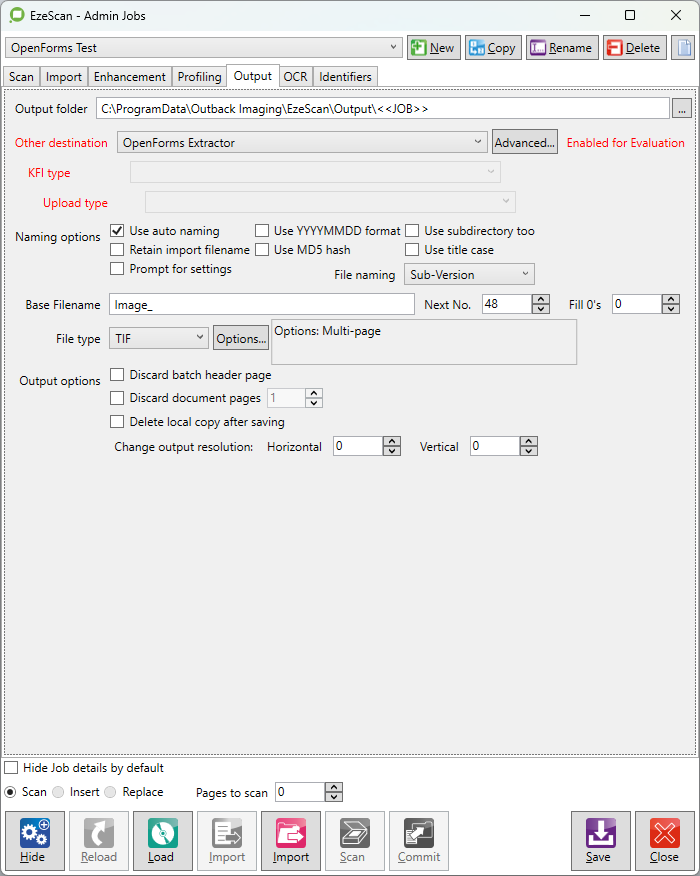Switch to the OCR tab
This screenshot has height=876, width=700.
[295, 77]
